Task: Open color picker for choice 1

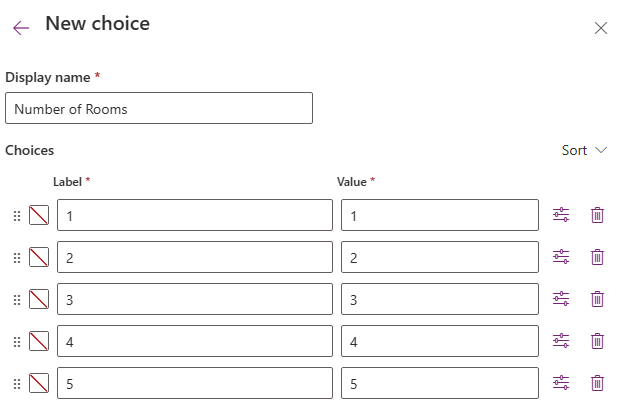Action: [39, 215]
